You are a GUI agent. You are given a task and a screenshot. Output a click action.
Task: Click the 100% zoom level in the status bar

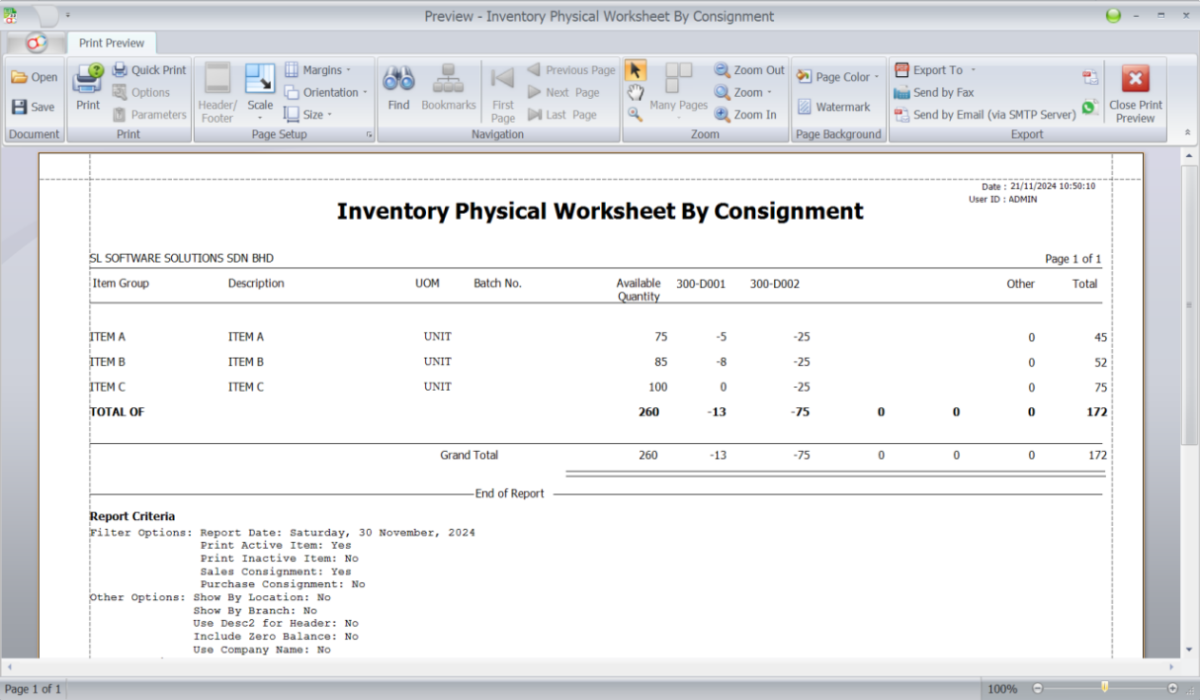tap(1003, 689)
